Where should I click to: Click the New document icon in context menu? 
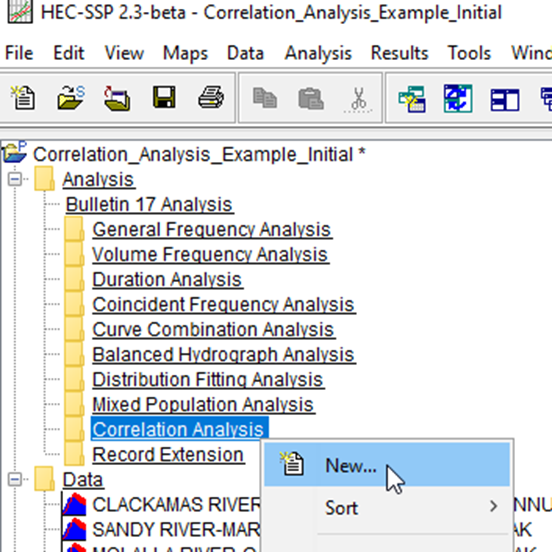[x=292, y=464]
